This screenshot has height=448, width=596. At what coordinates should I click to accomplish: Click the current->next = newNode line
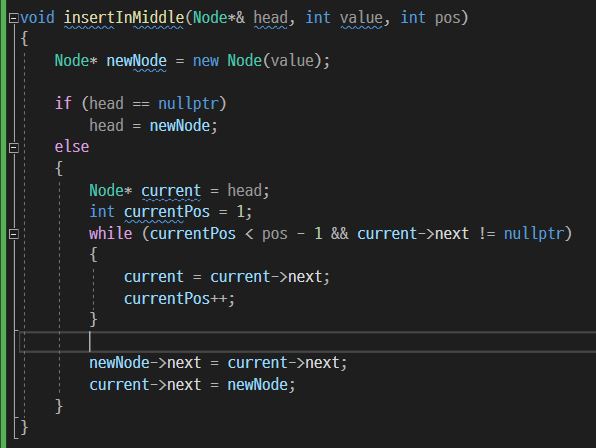[x=192, y=385]
